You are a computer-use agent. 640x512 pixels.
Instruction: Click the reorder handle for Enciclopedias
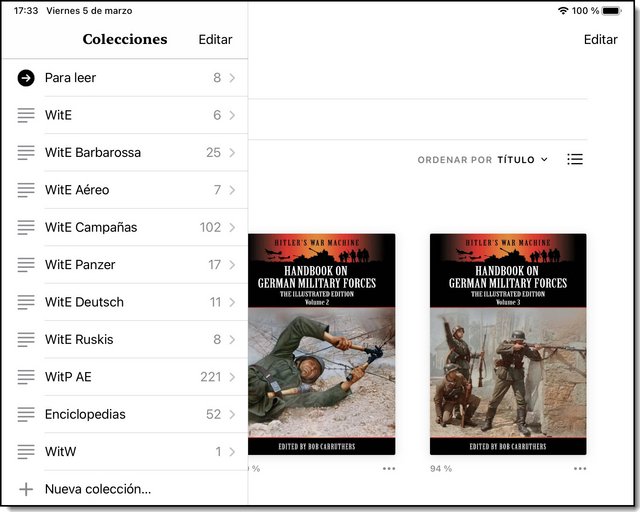[x=26, y=414]
